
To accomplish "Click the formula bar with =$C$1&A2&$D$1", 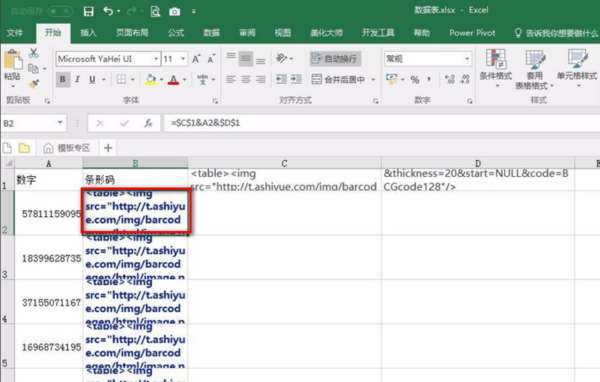I will coord(382,123).
